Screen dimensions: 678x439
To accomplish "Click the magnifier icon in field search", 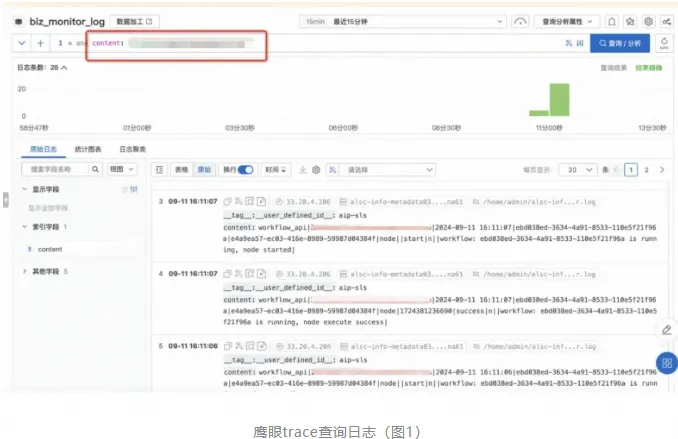I will 95,169.
